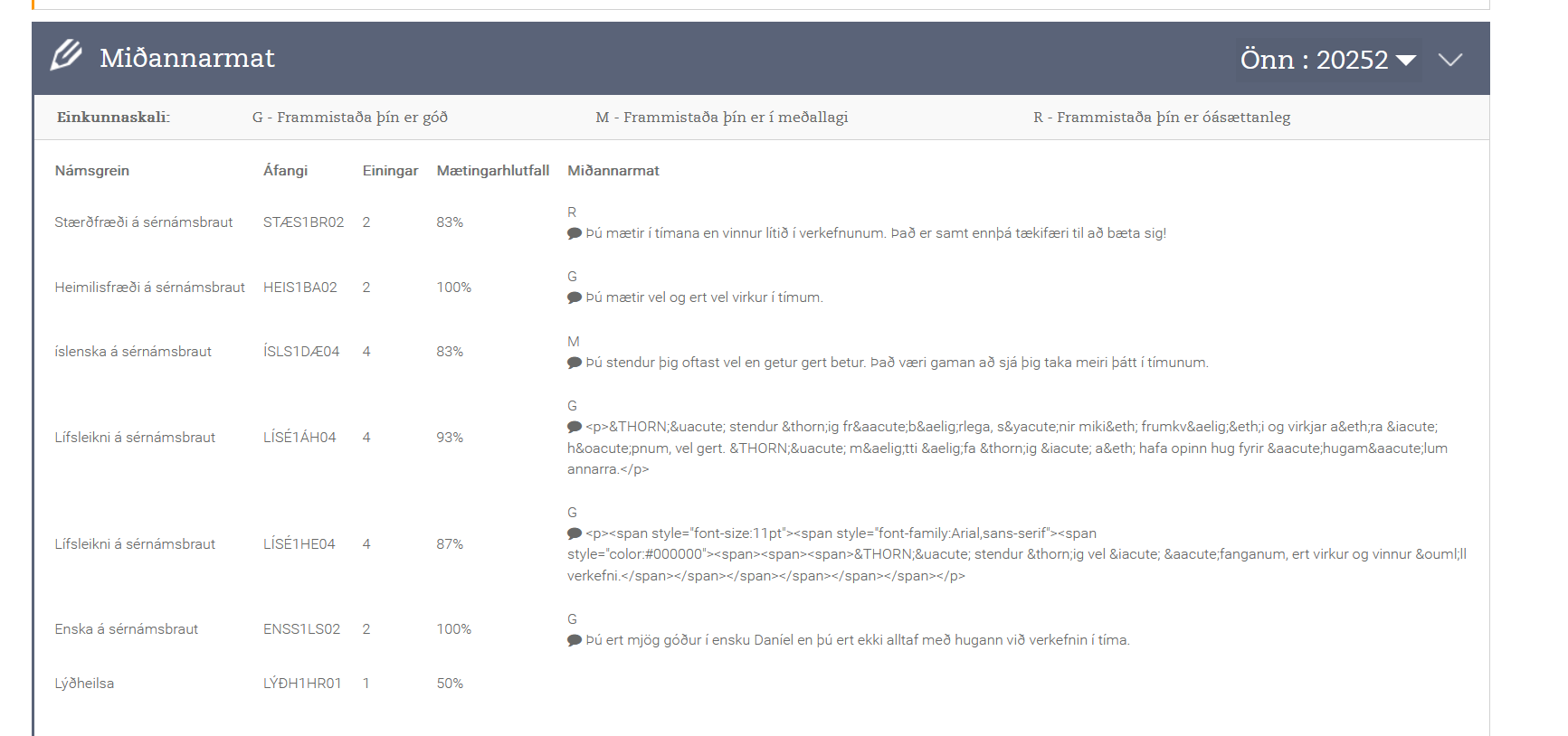
Task: Click the course code ENSS1LS02
Action: pos(301,629)
